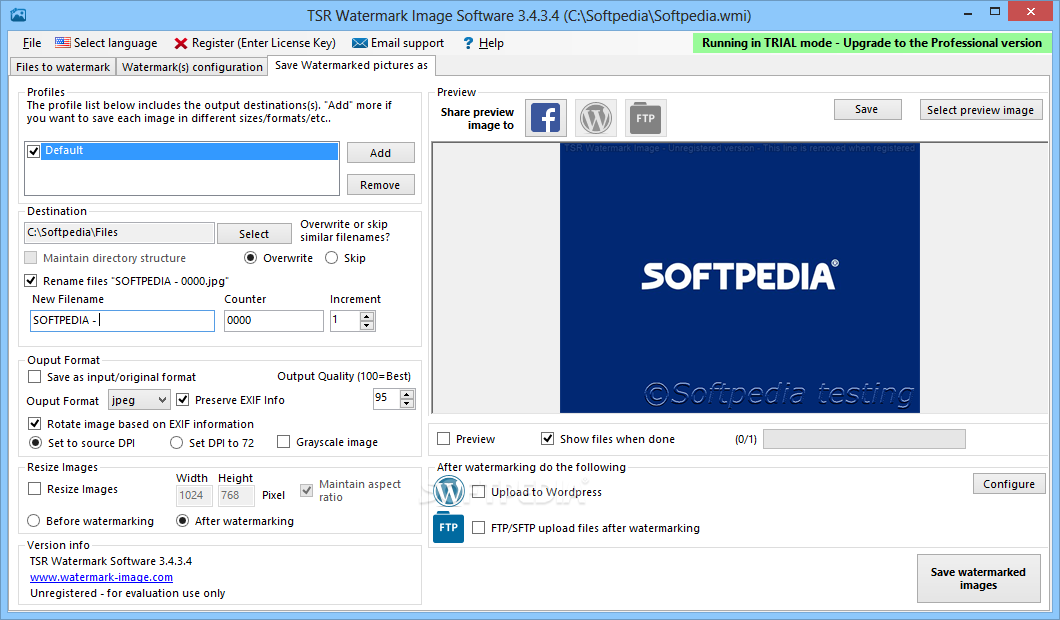This screenshot has height=620, width=1060.
Task: Enable Upload to Wordpress checkbox
Action: [x=479, y=492]
